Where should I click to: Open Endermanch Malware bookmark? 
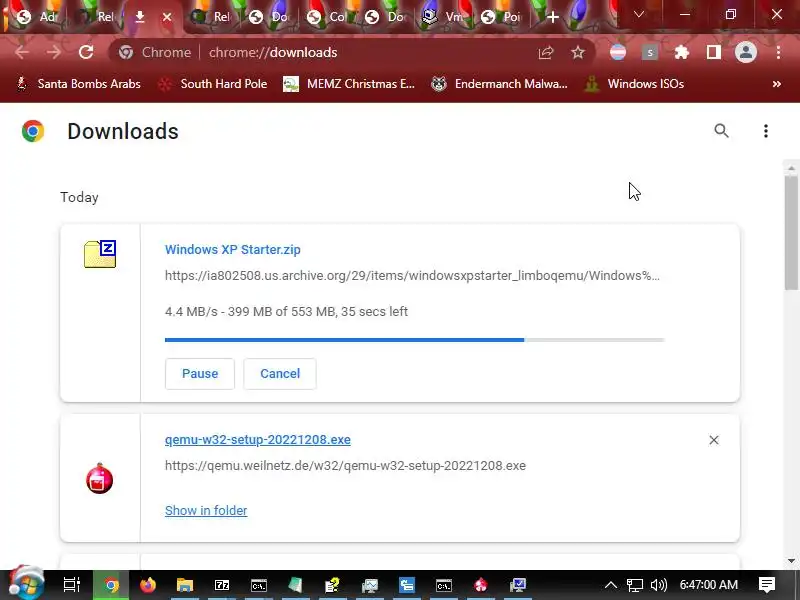(499, 84)
